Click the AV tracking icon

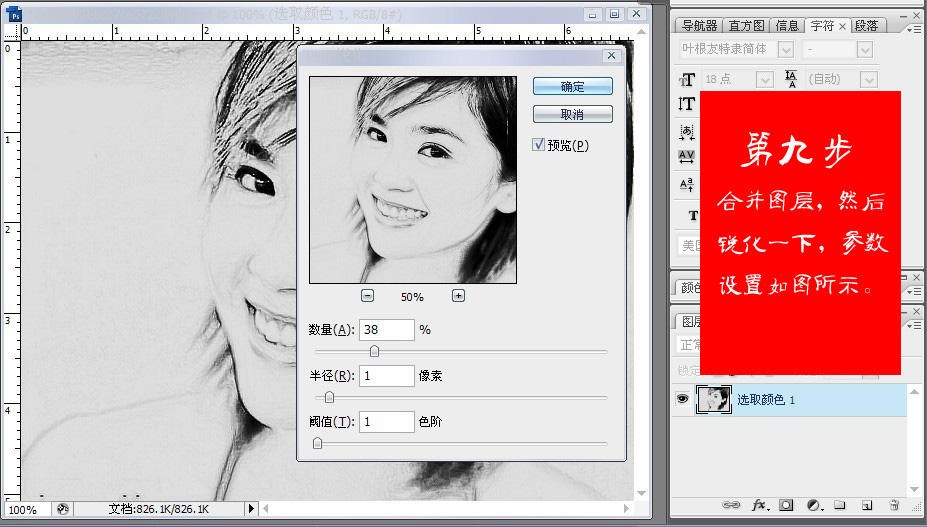[x=686, y=157]
